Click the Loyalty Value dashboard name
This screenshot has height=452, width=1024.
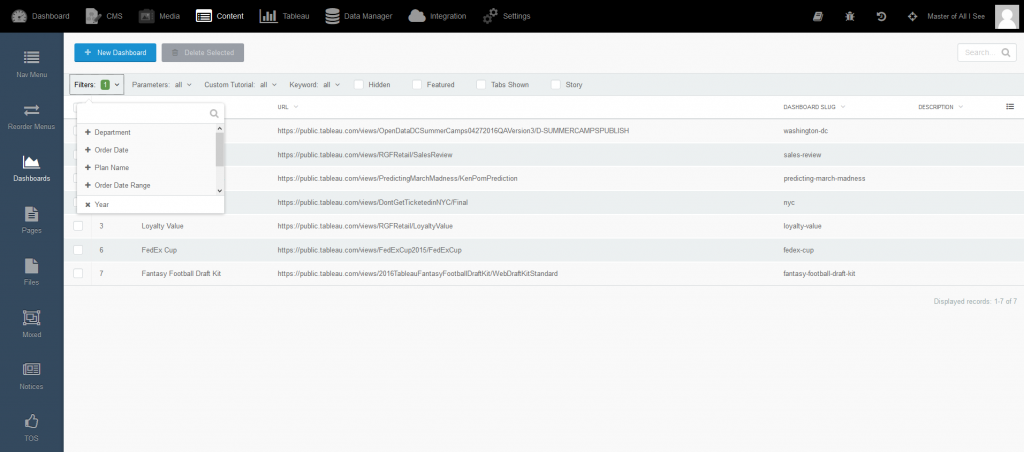click(x=163, y=226)
